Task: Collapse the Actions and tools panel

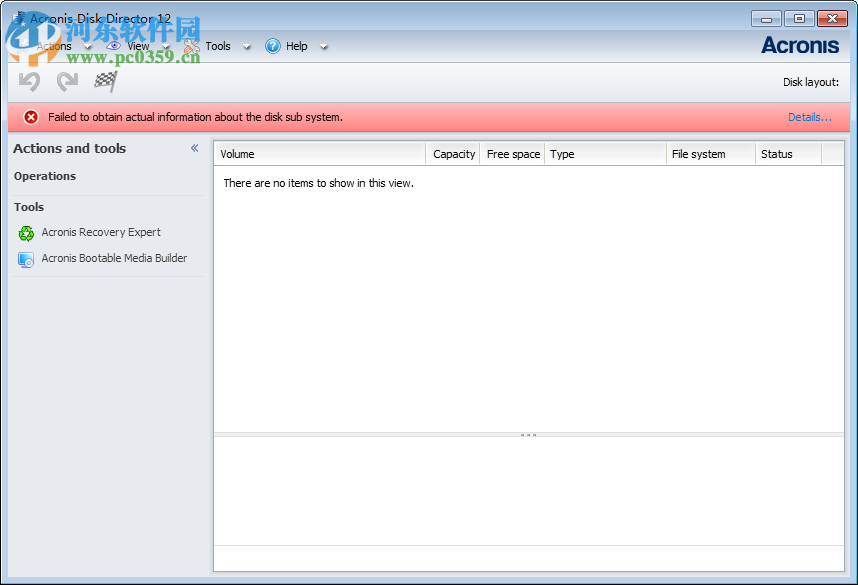Action: tap(194, 147)
